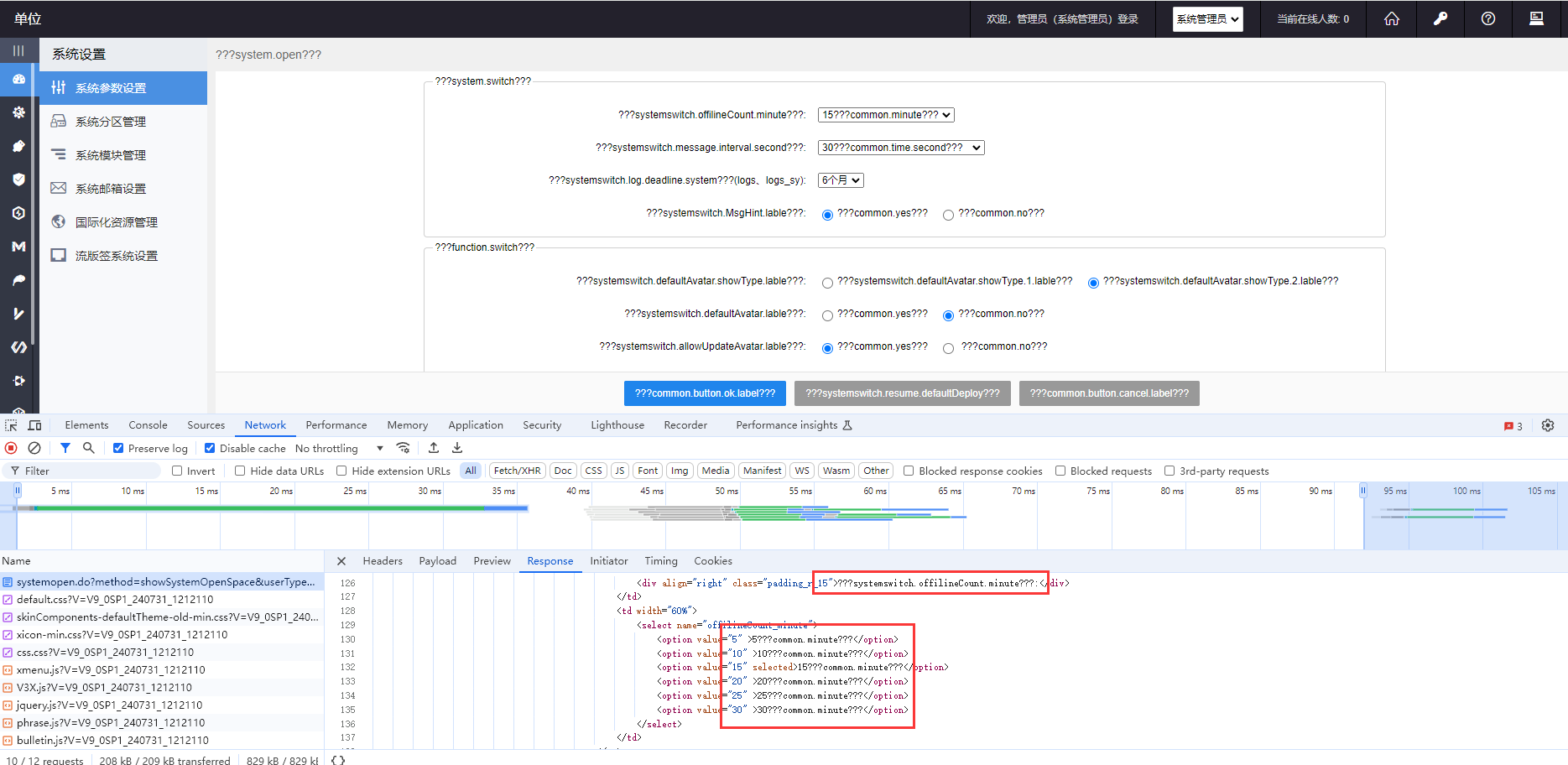
Task: Click the export HAR download icon
Action: click(457, 448)
